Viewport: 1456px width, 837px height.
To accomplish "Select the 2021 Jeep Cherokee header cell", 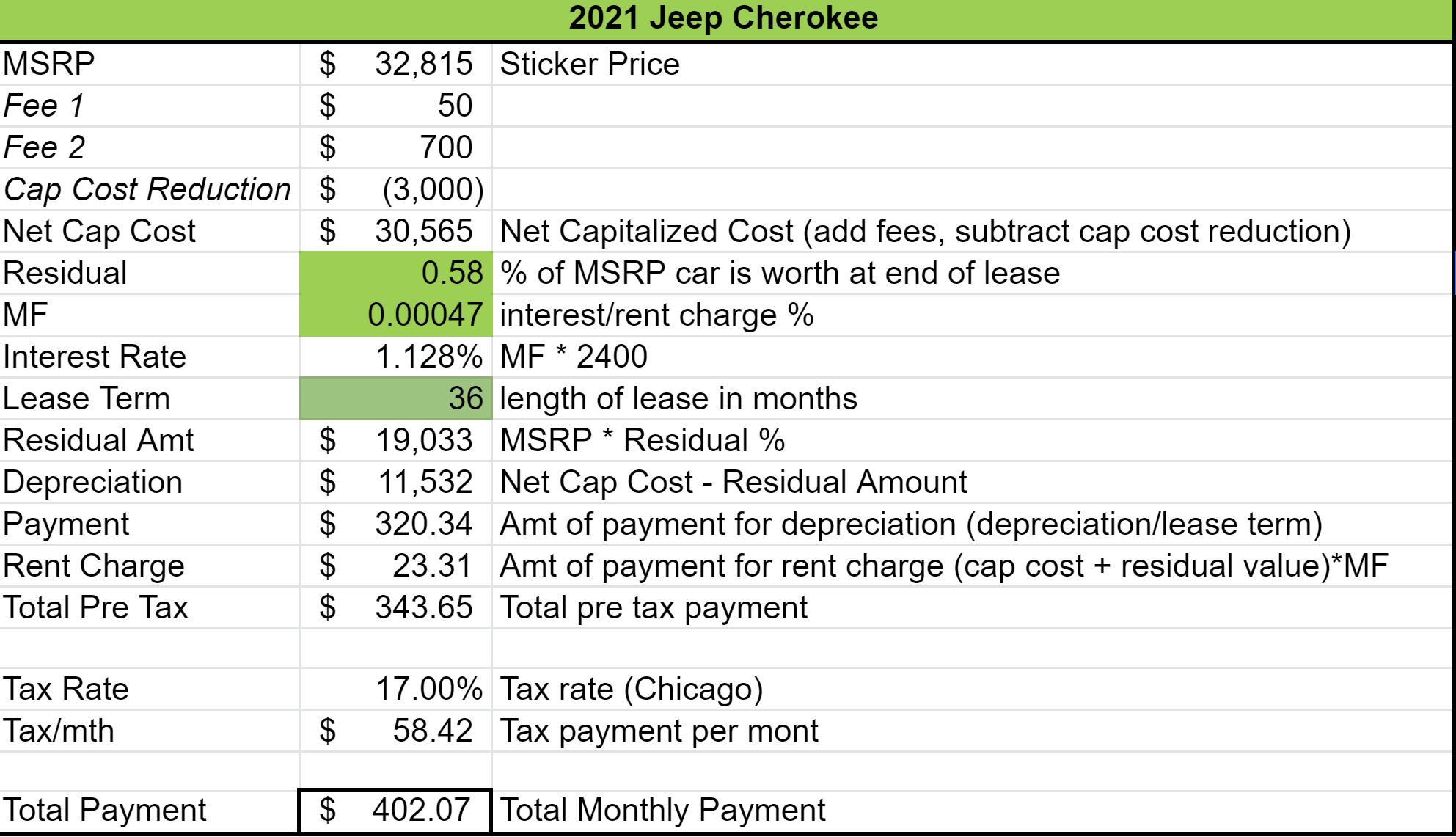I will coord(726,19).
